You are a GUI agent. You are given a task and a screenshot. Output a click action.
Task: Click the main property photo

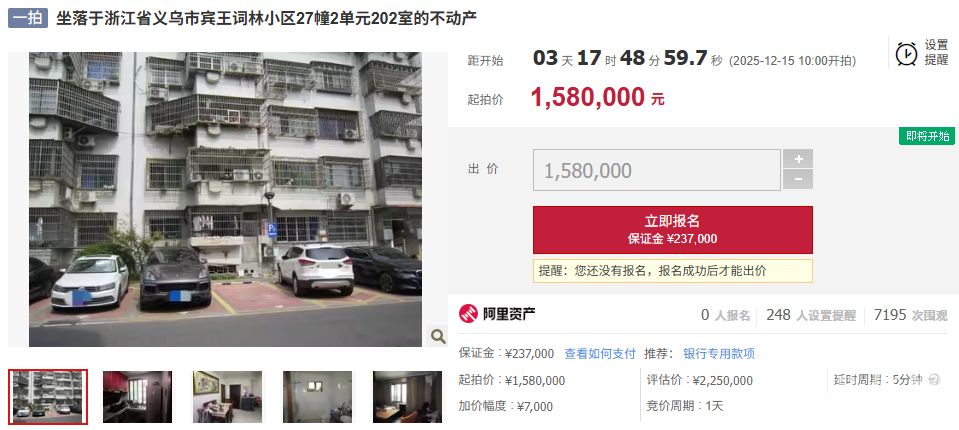pos(225,199)
